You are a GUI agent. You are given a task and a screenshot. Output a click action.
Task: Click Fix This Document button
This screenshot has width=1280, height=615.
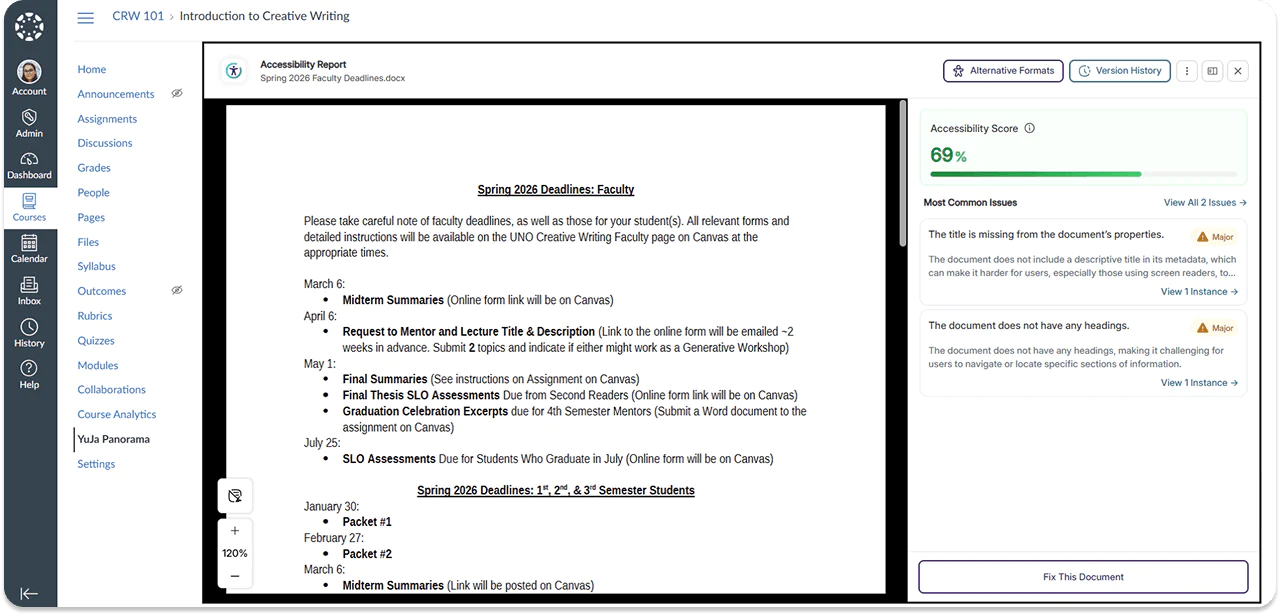(x=1083, y=577)
